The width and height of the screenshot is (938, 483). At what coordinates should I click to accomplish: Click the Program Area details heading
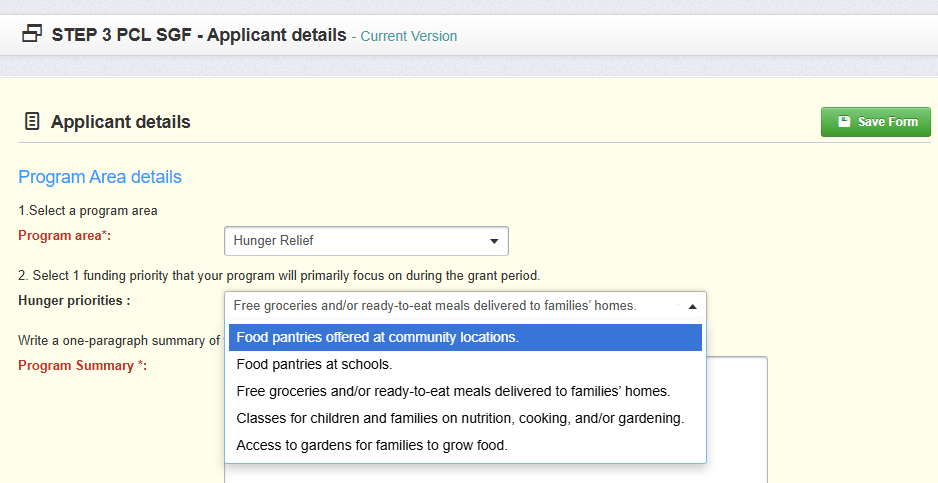point(100,177)
